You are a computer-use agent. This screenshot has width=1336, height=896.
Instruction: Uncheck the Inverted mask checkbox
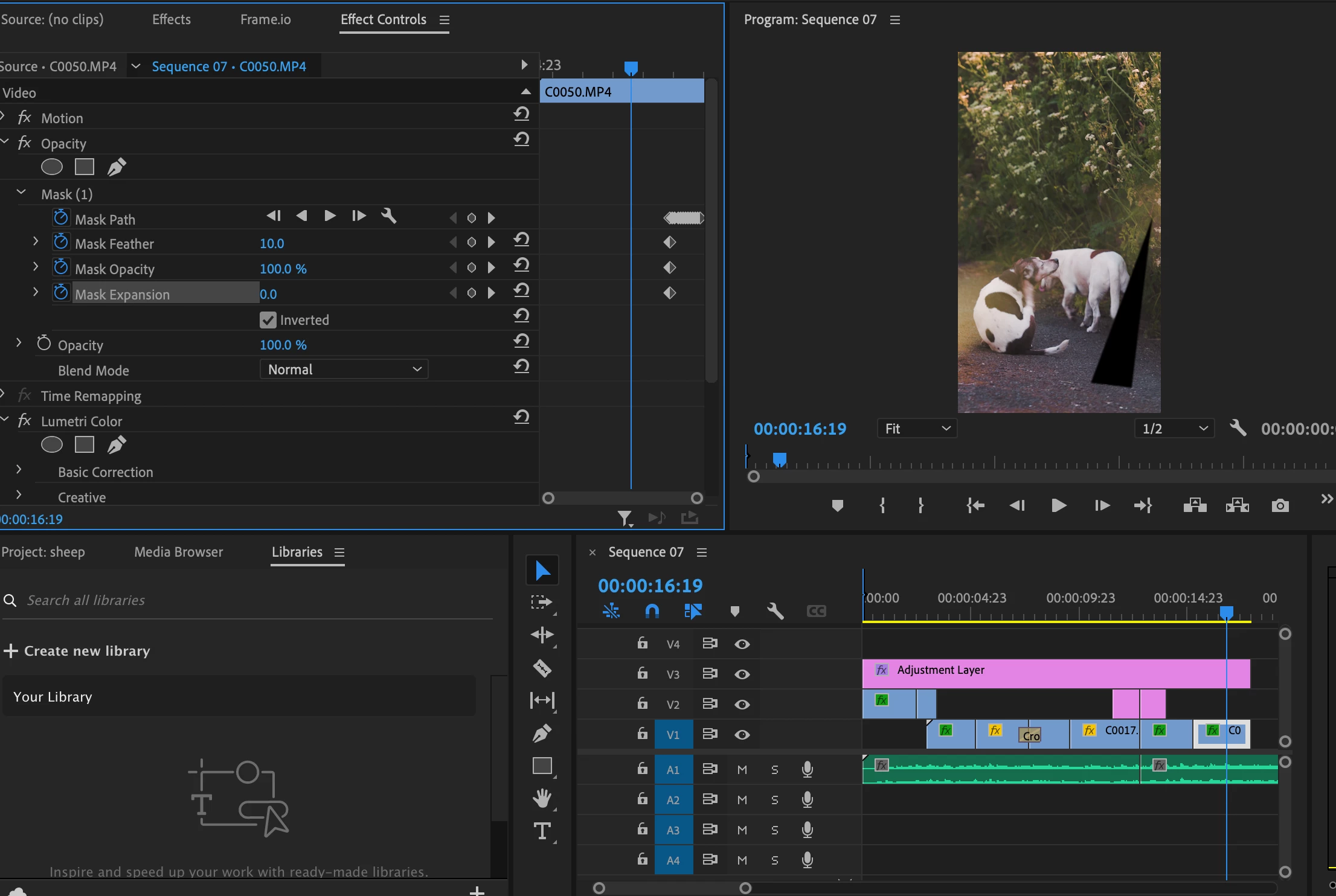268,320
